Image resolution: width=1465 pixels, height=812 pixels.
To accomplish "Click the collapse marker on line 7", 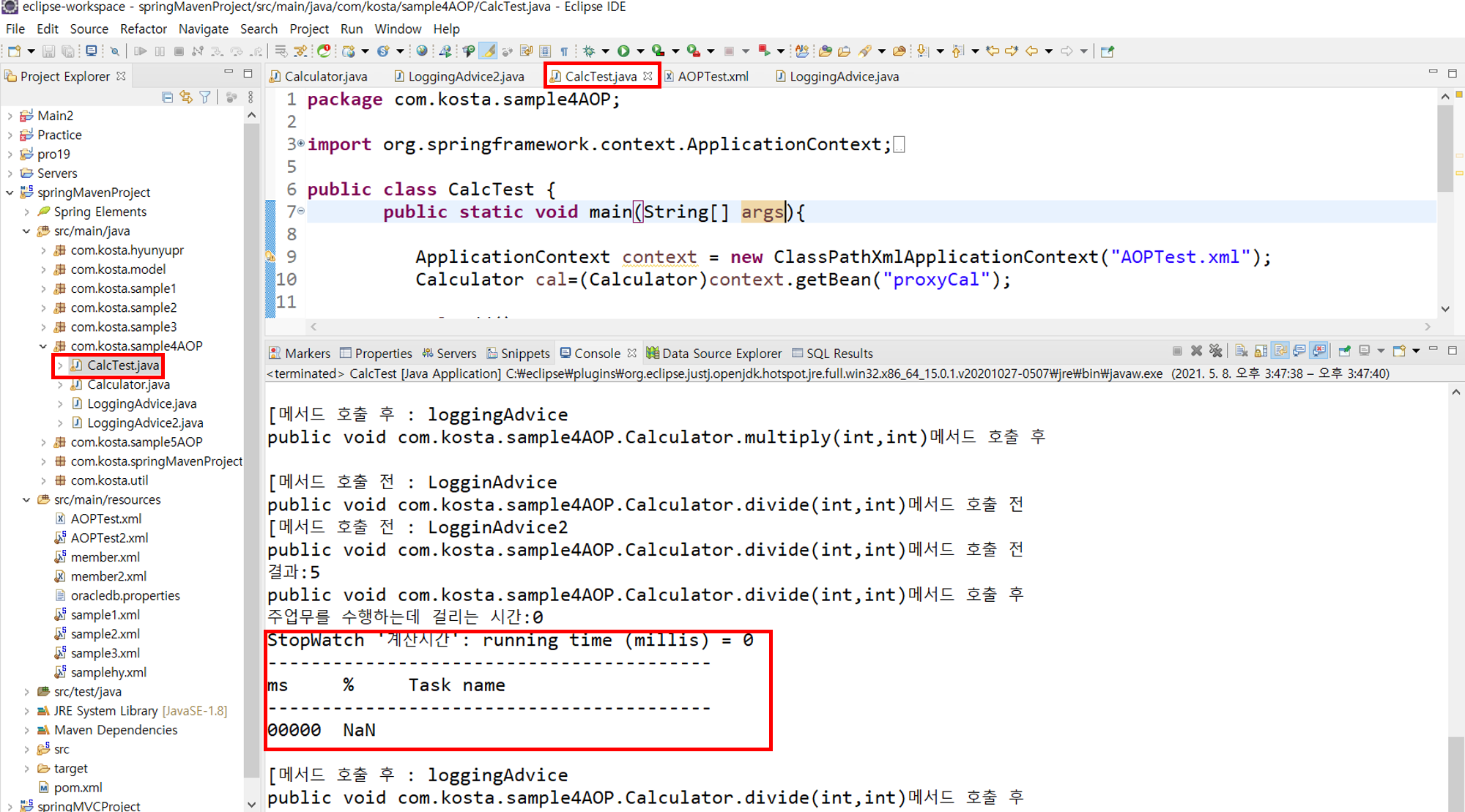I will (300, 211).
